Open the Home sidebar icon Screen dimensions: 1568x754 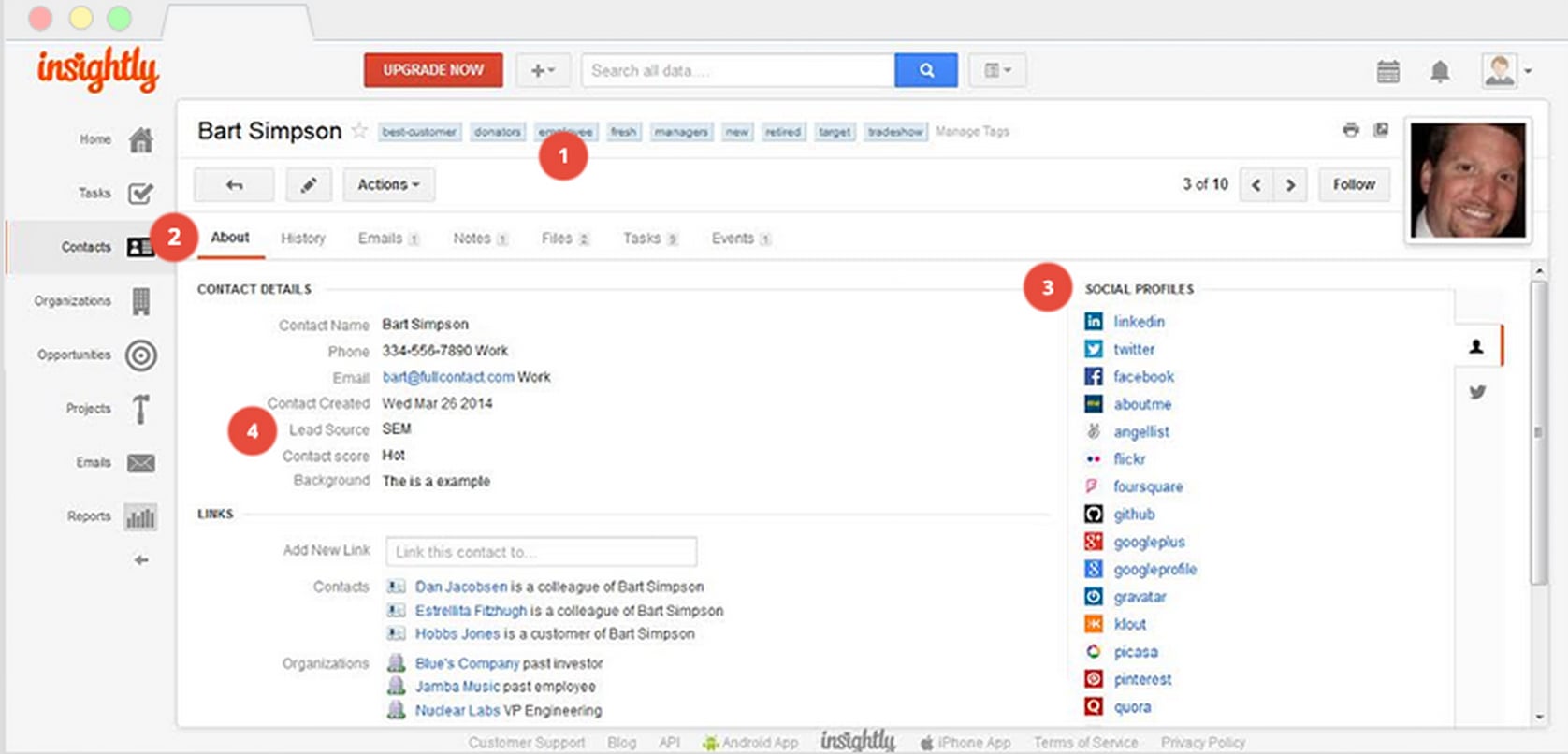coord(141,140)
